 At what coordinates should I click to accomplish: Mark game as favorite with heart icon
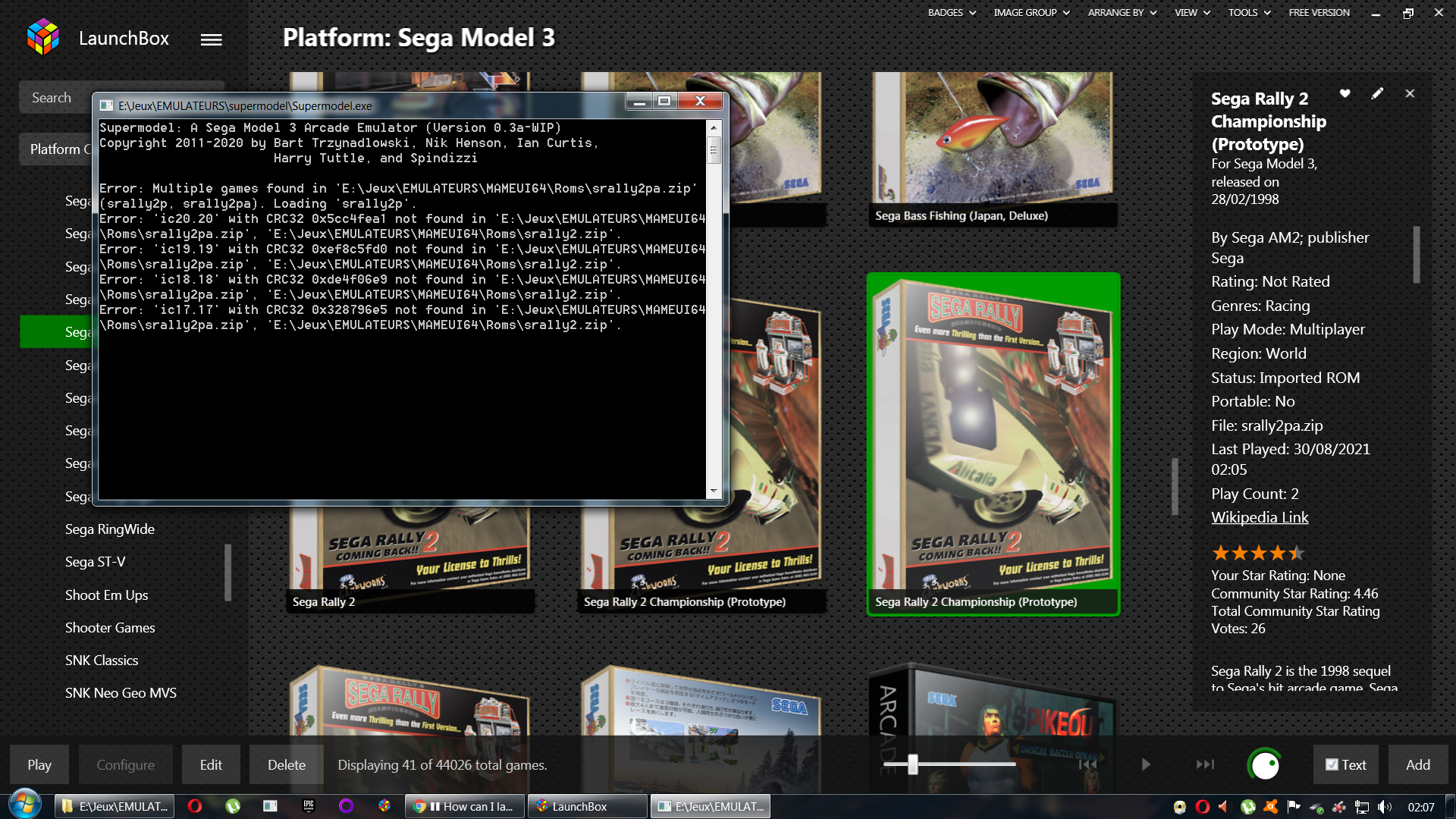coord(1345,93)
